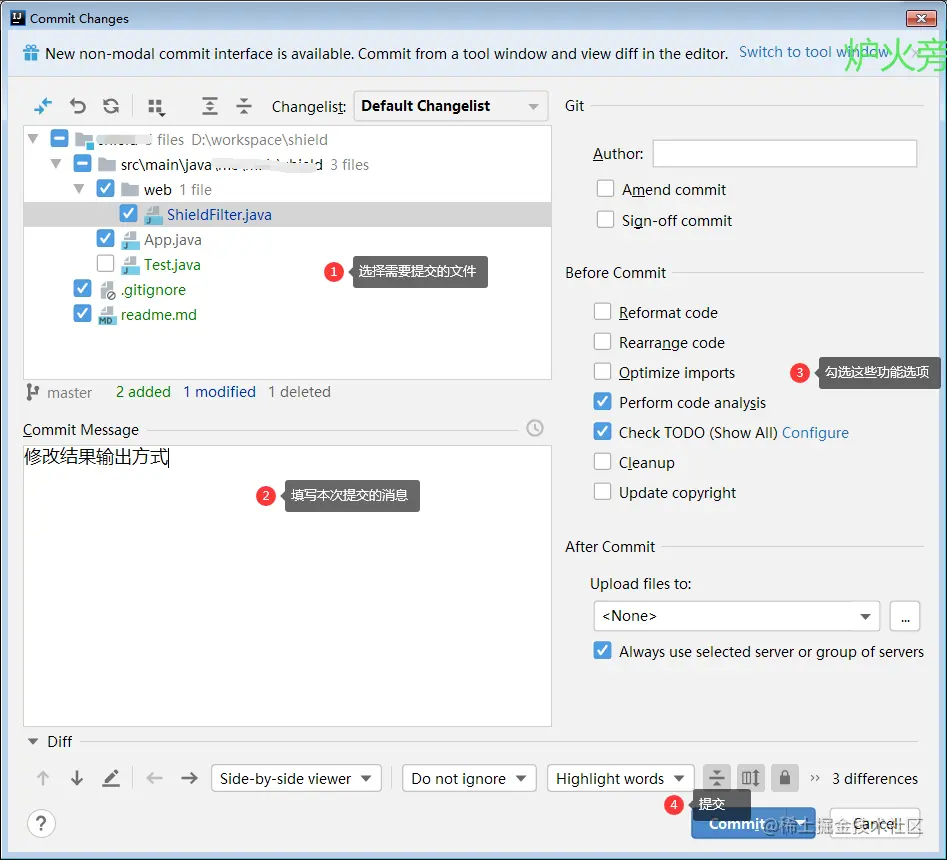
Task: Open the Side-by-side viewer dropdown
Action: pos(296,778)
